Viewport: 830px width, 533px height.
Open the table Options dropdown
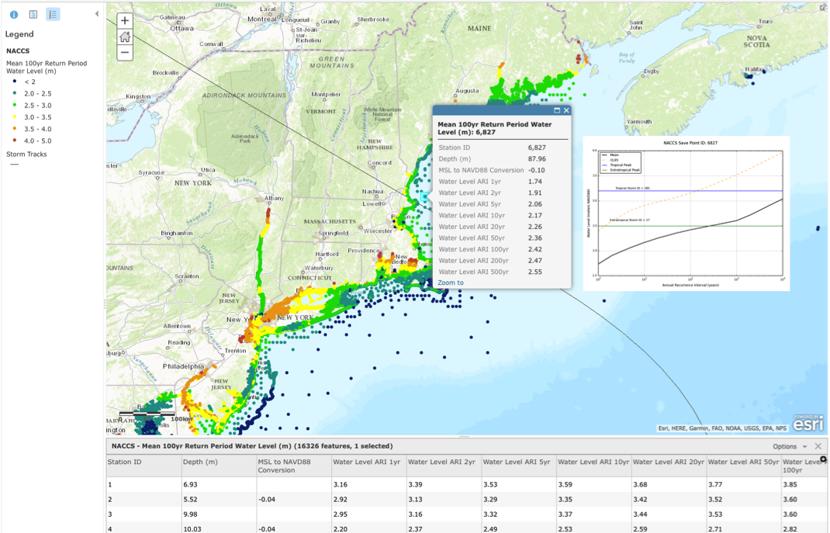pyautogui.click(x=788, y=446)
